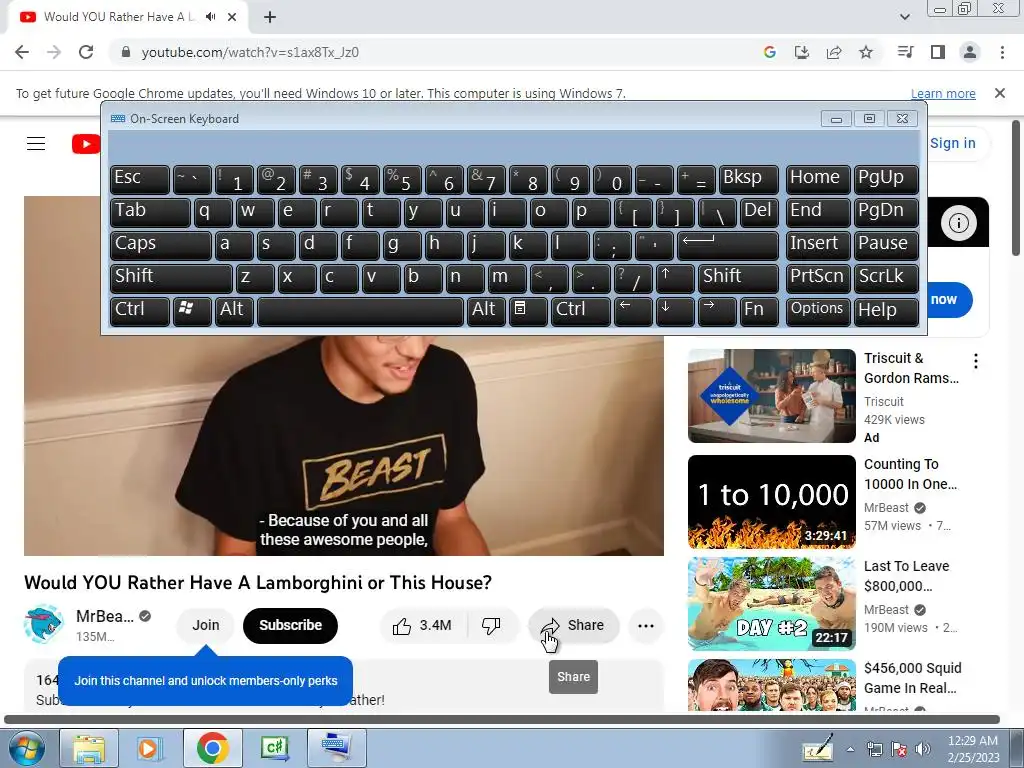Click the volume icon in system tray

tap(923, 749)
